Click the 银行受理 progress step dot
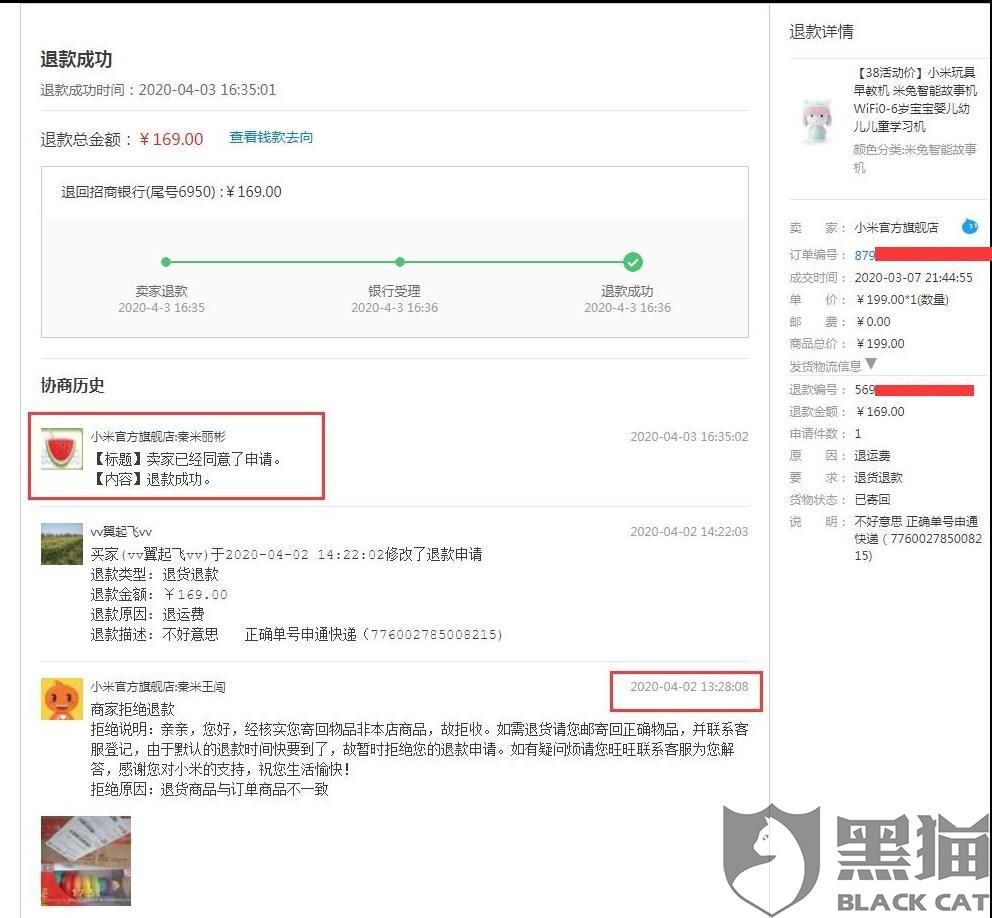The height and width of the screenshot is (918, 992). pos(399,261)
